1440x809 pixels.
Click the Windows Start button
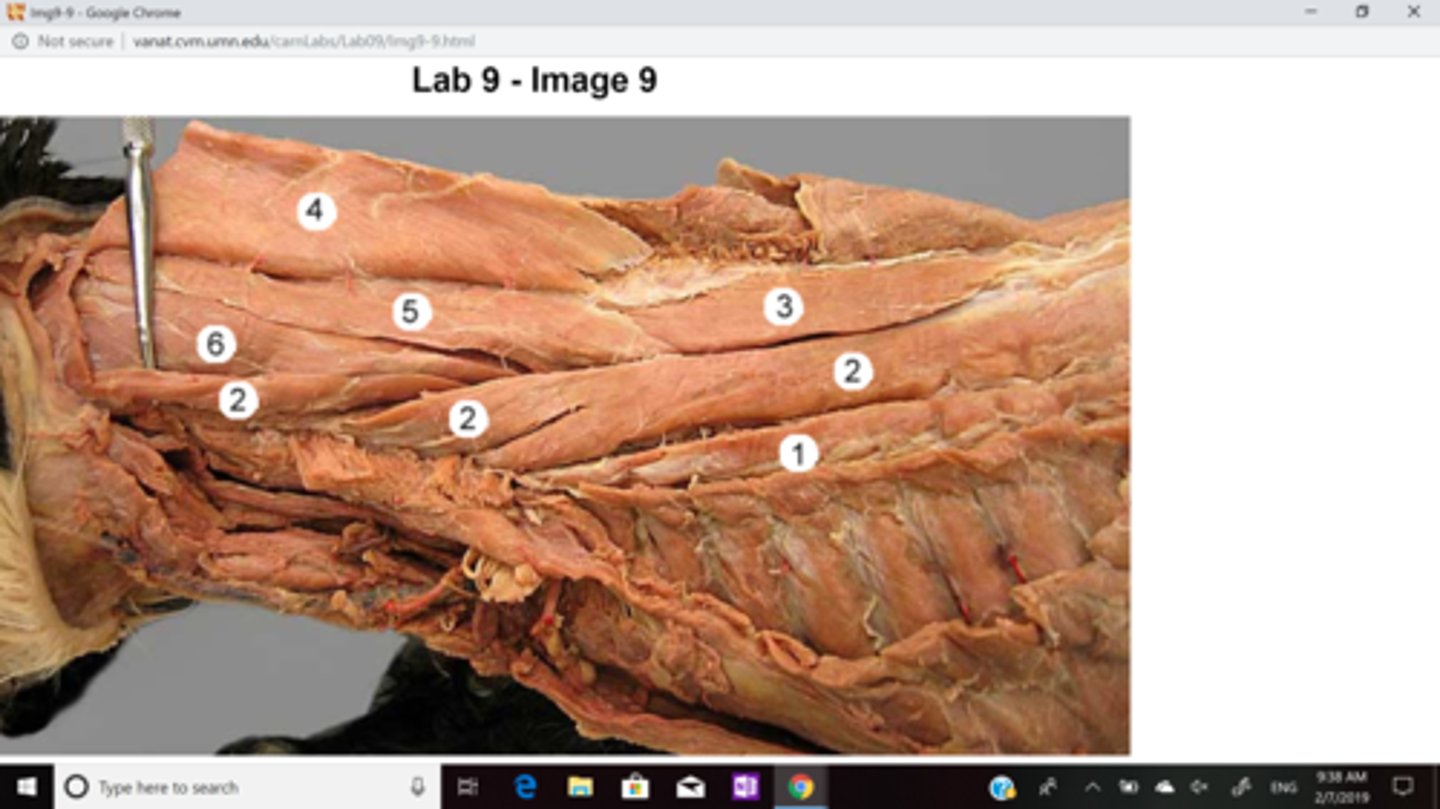tap(26, 787)
